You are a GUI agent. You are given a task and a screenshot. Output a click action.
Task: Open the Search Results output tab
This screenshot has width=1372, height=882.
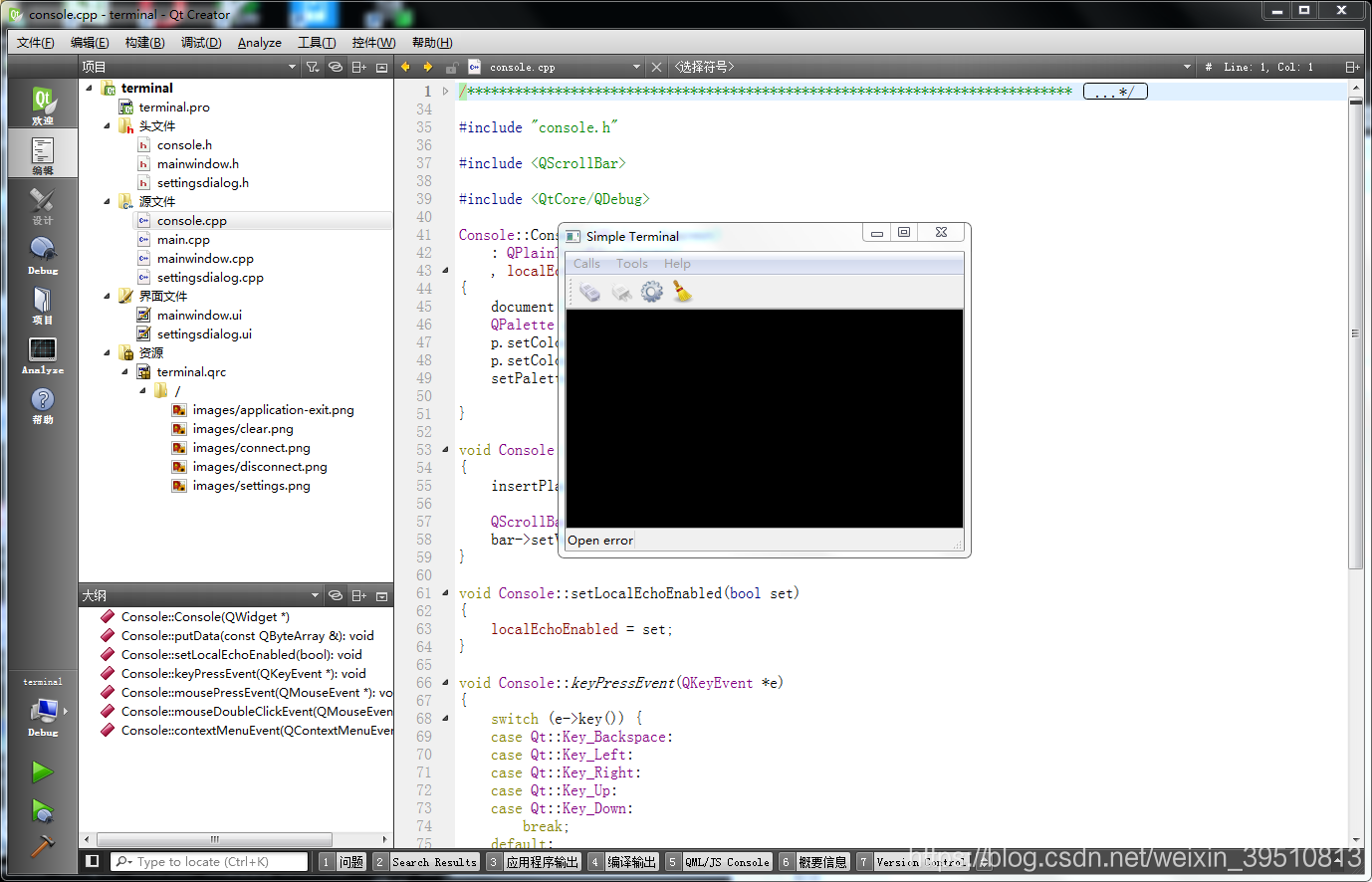(x=426, y=862)
